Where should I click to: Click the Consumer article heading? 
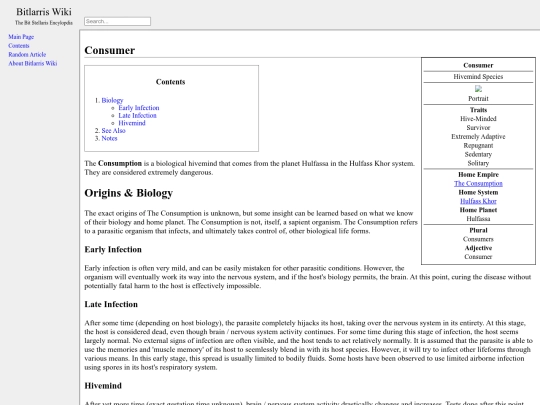(x=110, y=50)
